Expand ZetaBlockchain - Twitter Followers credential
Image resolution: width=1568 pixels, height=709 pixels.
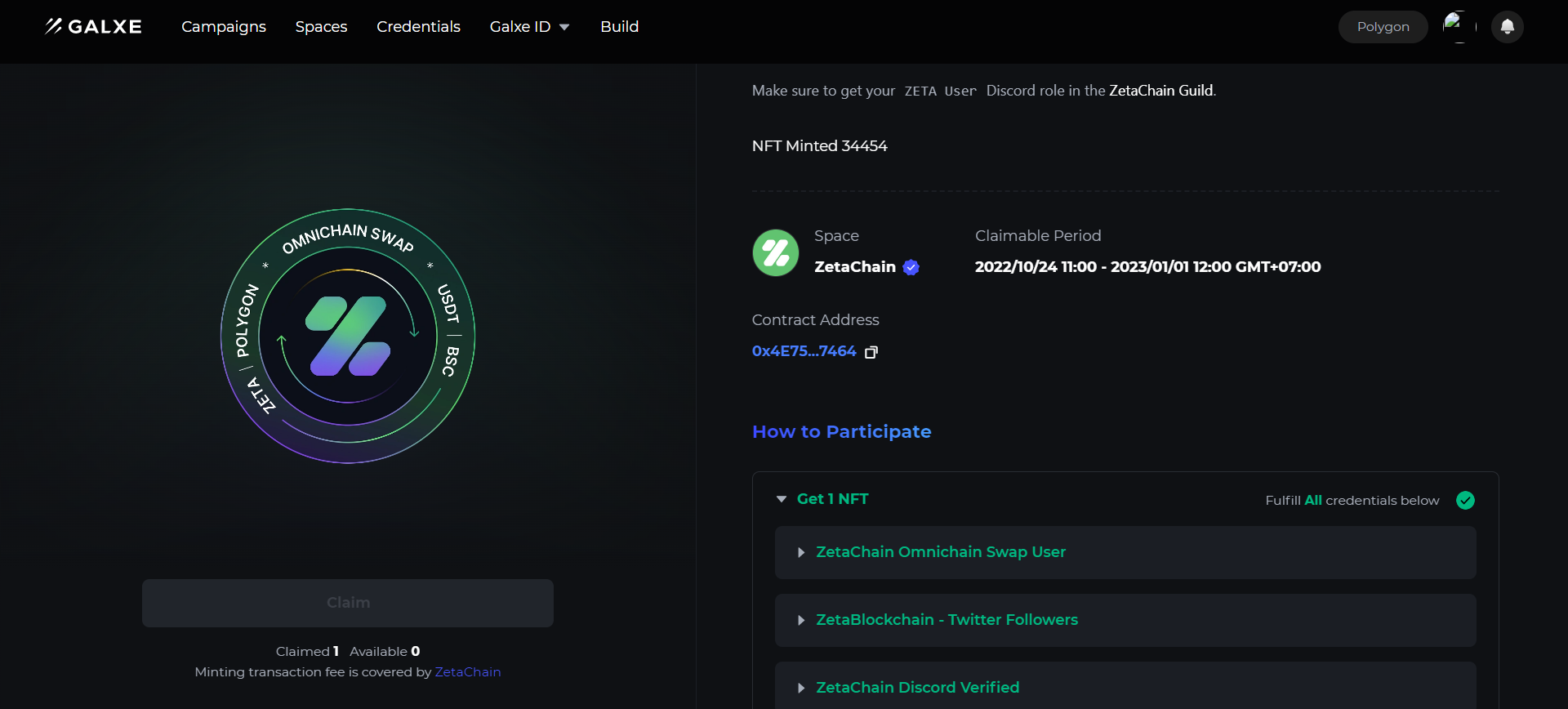(x=1125, y=620)
